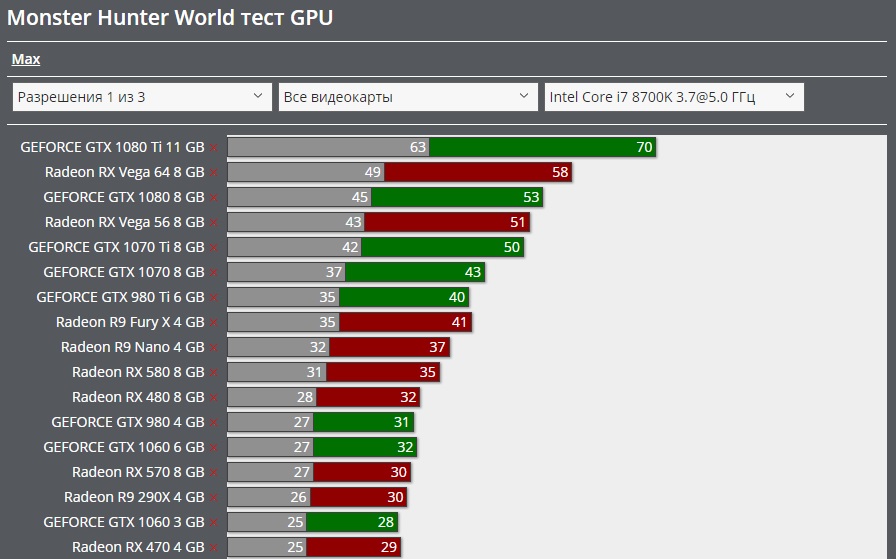Open the 'Разрешения 1 из 3' resolution dropdown

pos(142,97)
